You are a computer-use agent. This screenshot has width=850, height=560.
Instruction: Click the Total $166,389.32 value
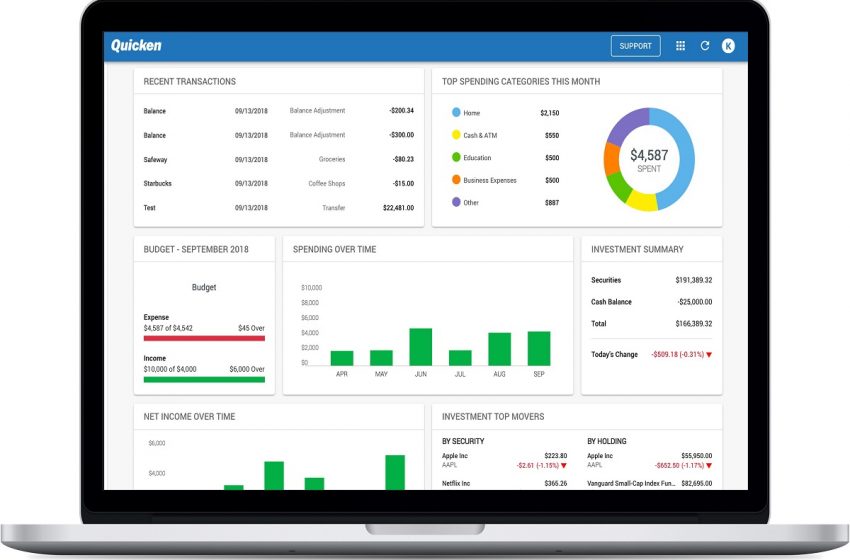694,324
